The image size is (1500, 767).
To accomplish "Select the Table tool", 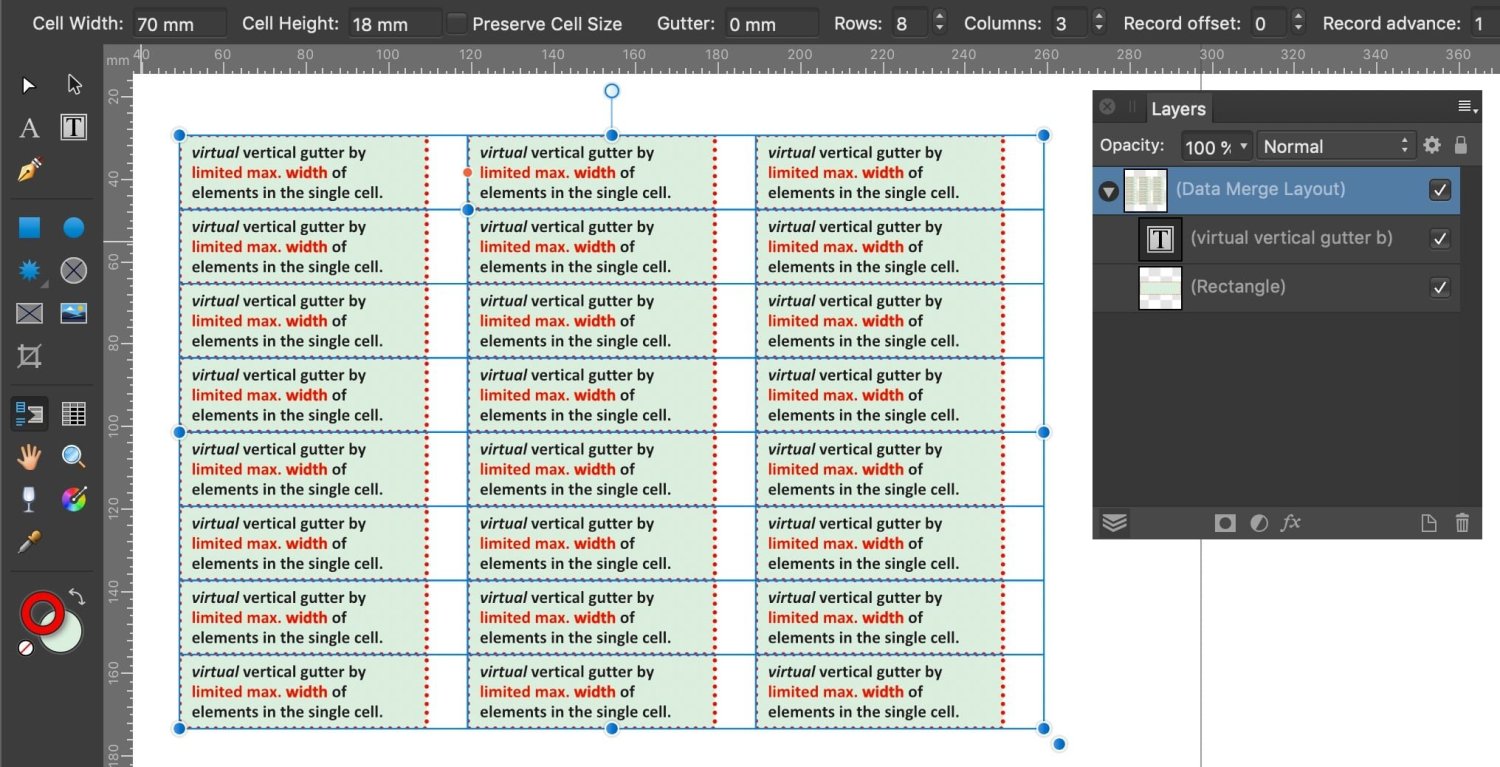I will [x=73, y=413].
